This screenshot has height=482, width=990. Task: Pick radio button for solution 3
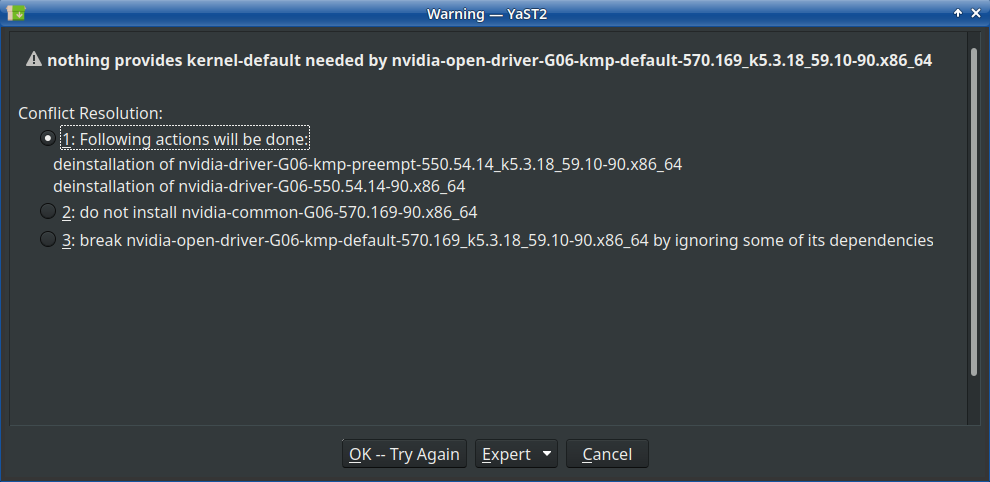[47, 240]
